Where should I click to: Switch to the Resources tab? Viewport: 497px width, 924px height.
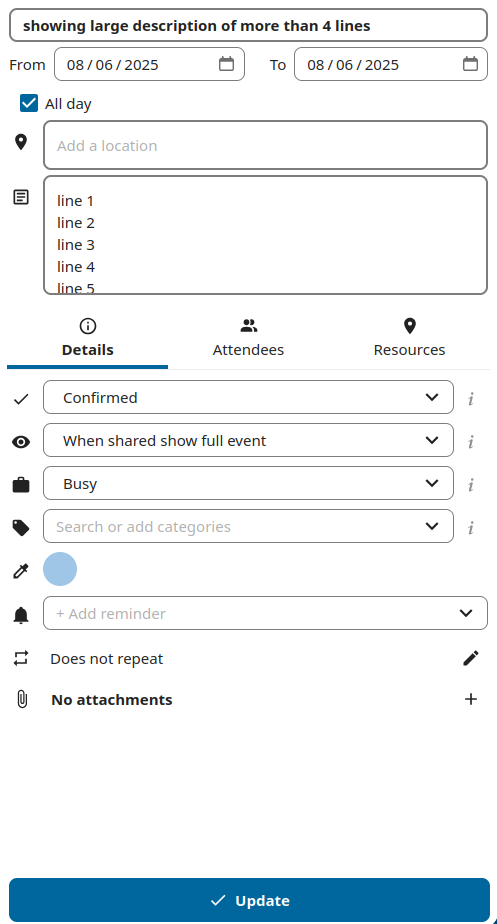click(x=409, y=338)
